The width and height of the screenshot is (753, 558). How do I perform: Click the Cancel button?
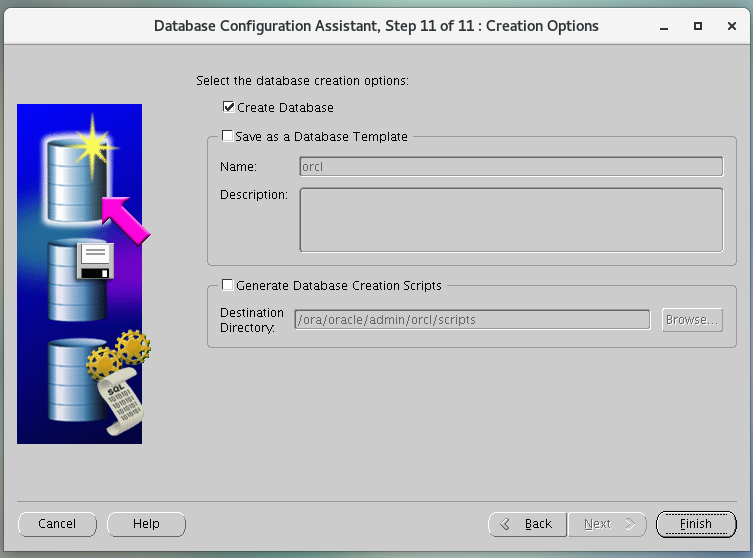tap(57, 524)
